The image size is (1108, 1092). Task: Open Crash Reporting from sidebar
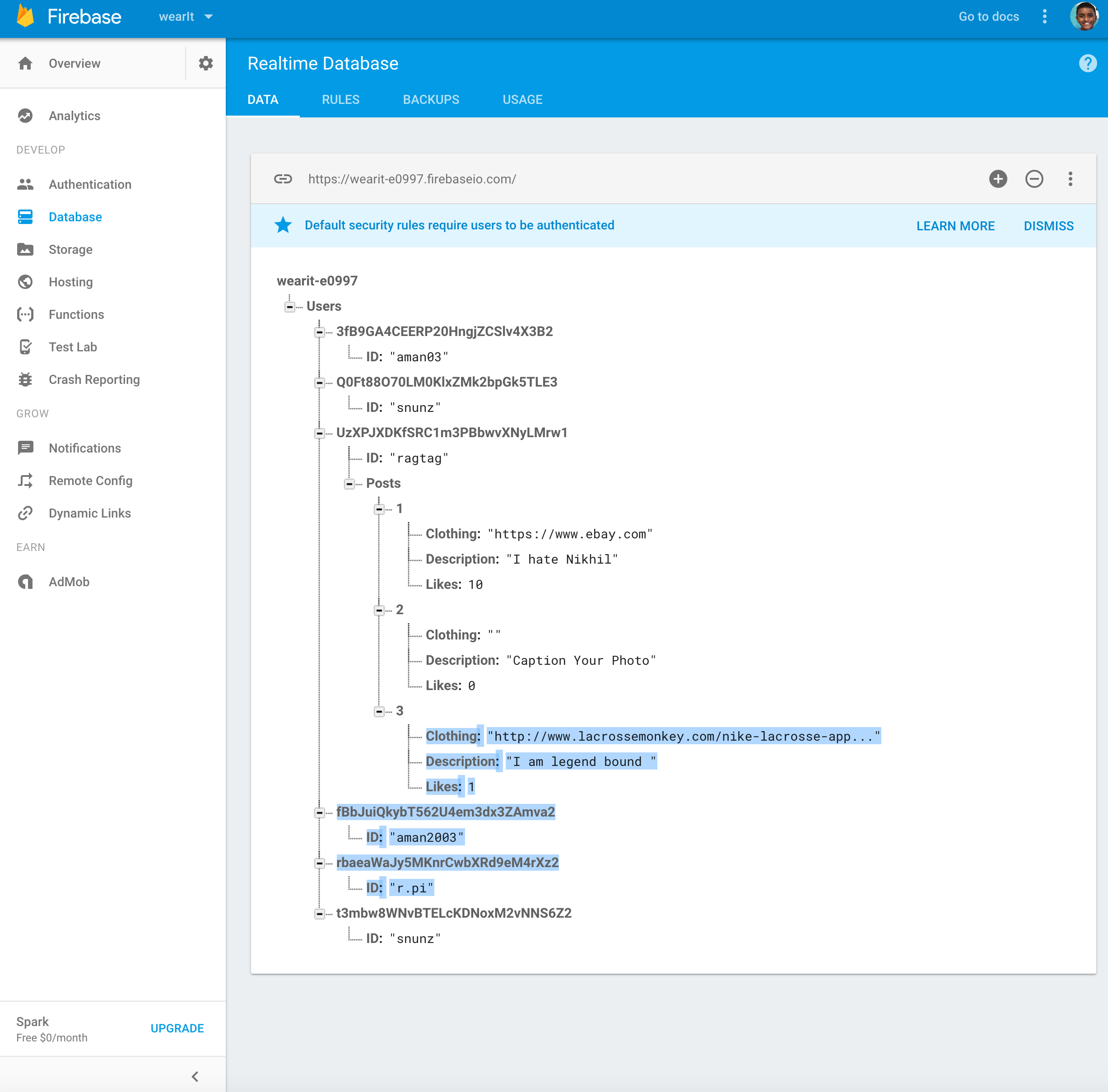[x=93, y=380]
